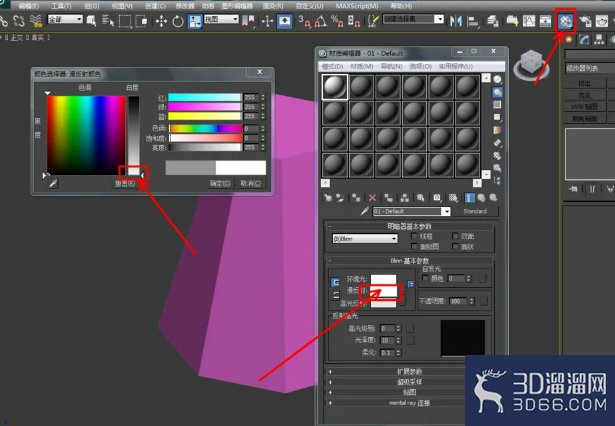Open the (B)Blinn shader type dropdown
Screen dimensions: 615x426
point(365,238)
